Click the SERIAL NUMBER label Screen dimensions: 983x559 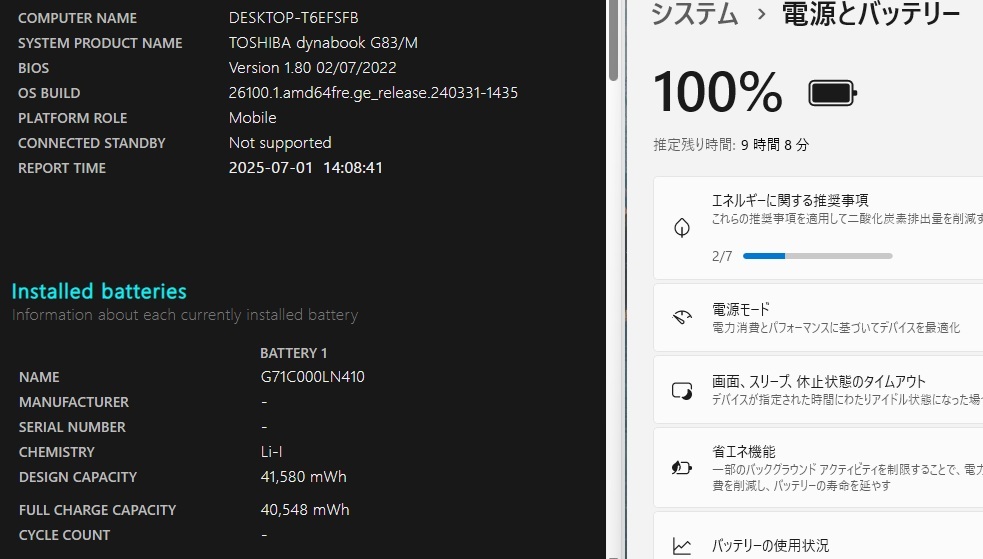72,427
